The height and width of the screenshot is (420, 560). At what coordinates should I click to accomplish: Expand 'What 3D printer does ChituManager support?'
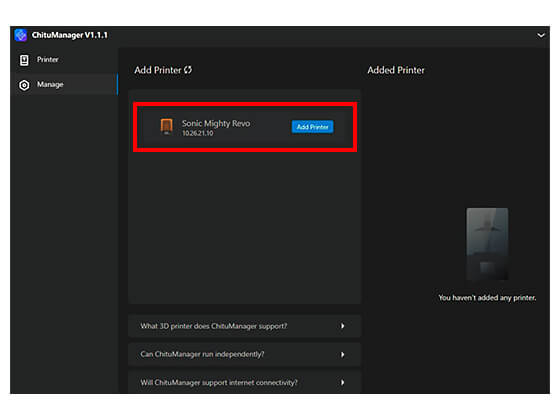point(245,326)
